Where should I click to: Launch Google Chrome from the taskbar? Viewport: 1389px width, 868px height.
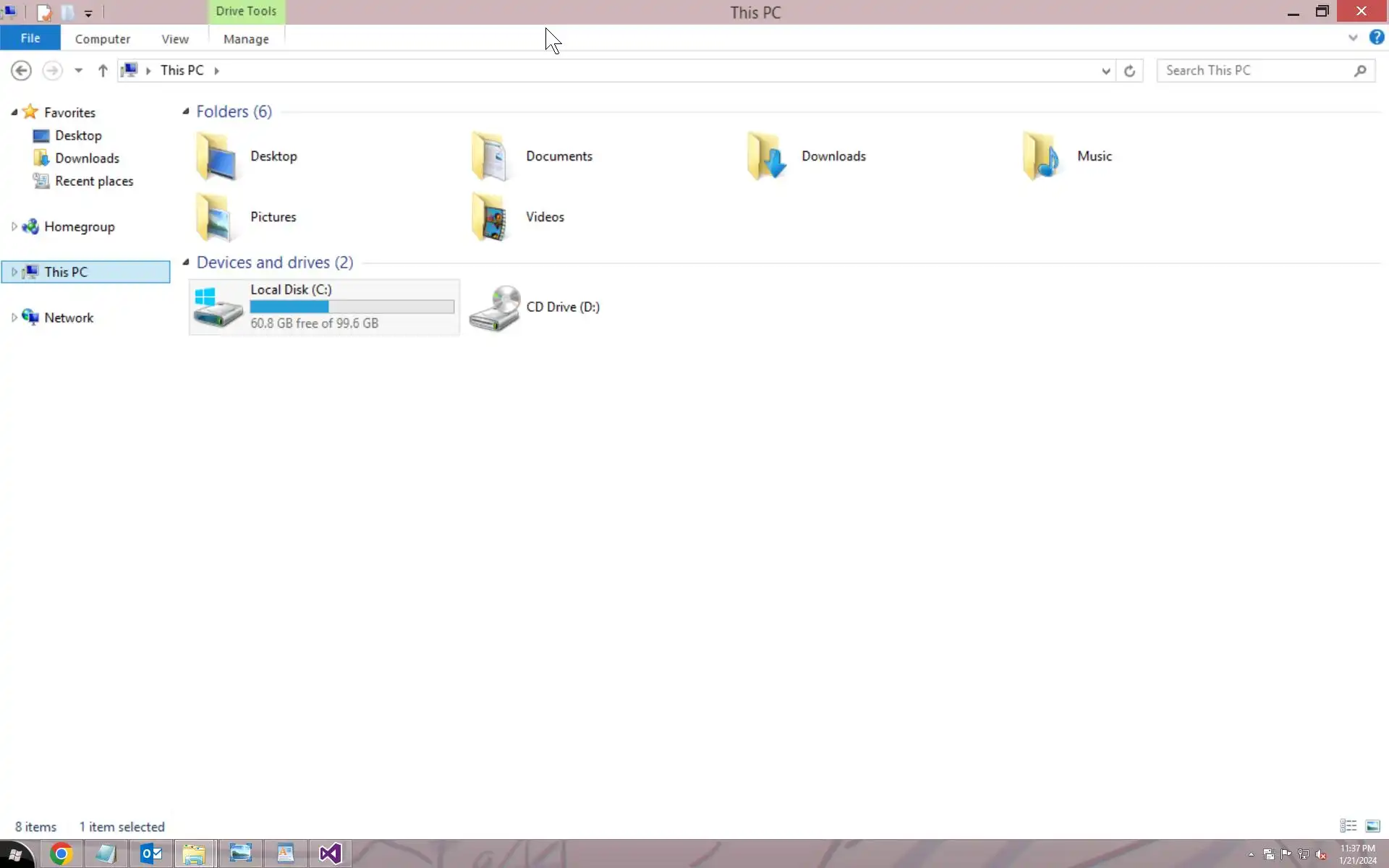(x=61, y=854)
